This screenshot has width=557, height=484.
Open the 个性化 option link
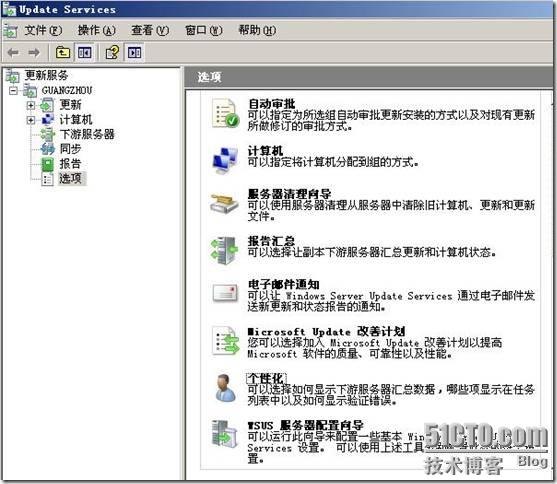point(266,378)
